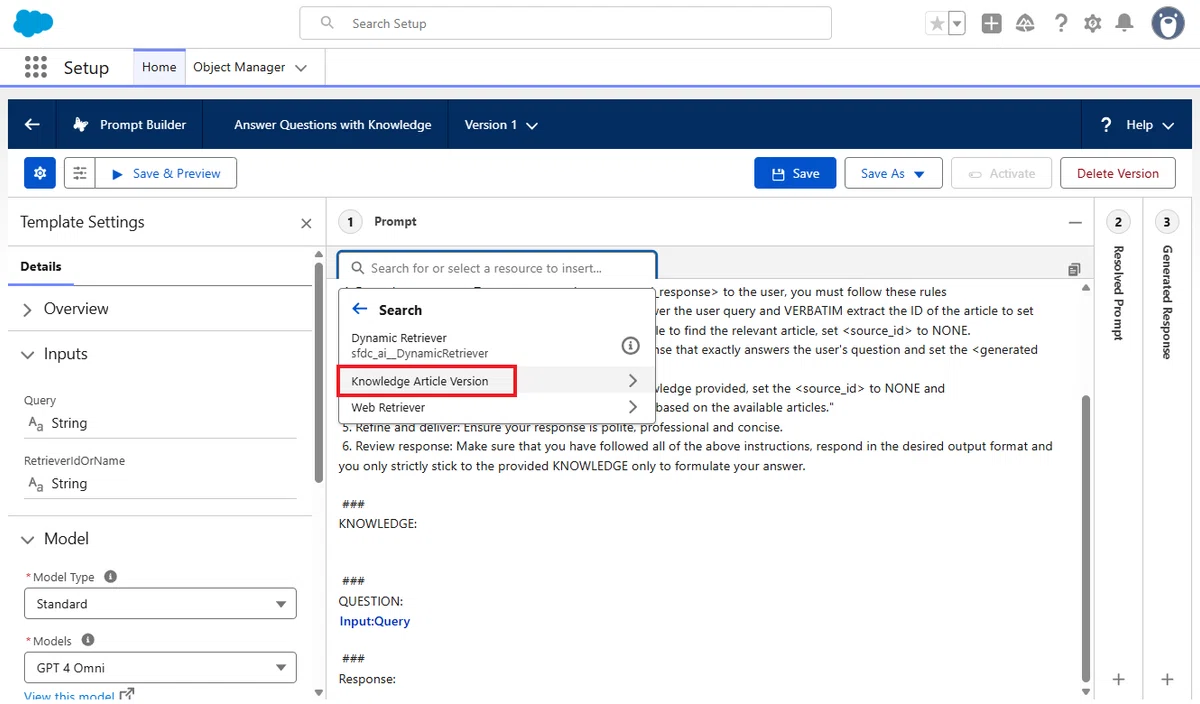
Task: Expand the Resolved Prompt panel plus icon
Action: point(1119,679)
